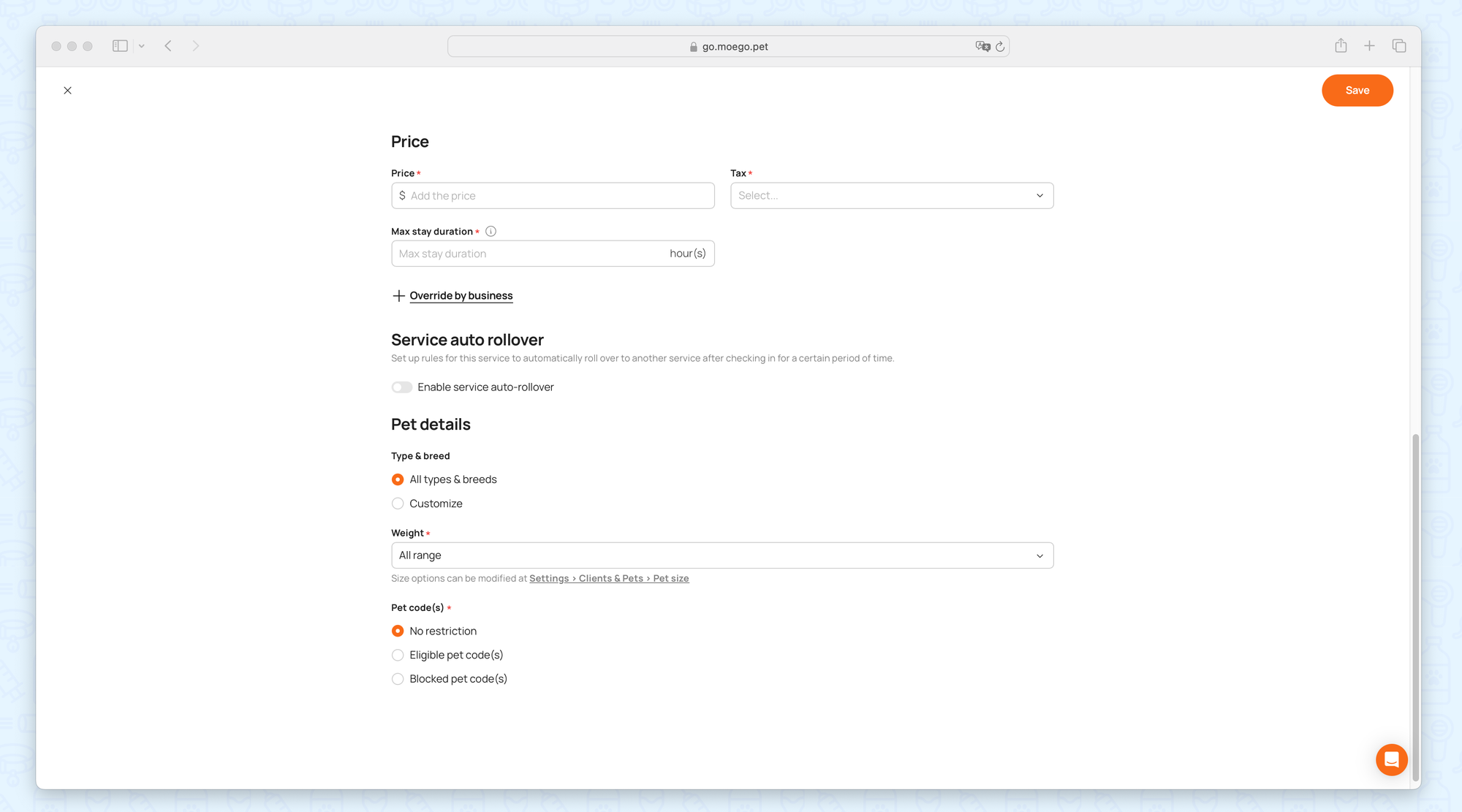Go back with browser back arrow
This screenshot has width=1462, height=812.
point(168,46)
